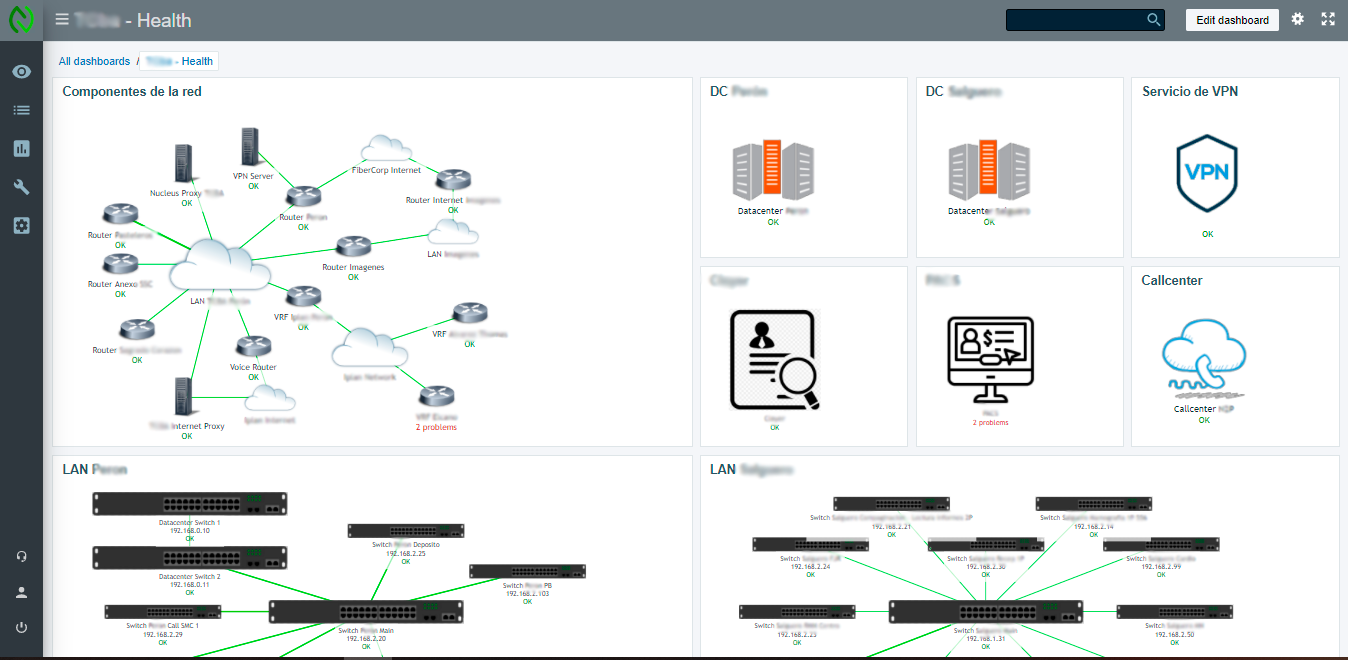Click the search input field at top right
Viewport: 1348px width, 660px height.
(1078, 19)
